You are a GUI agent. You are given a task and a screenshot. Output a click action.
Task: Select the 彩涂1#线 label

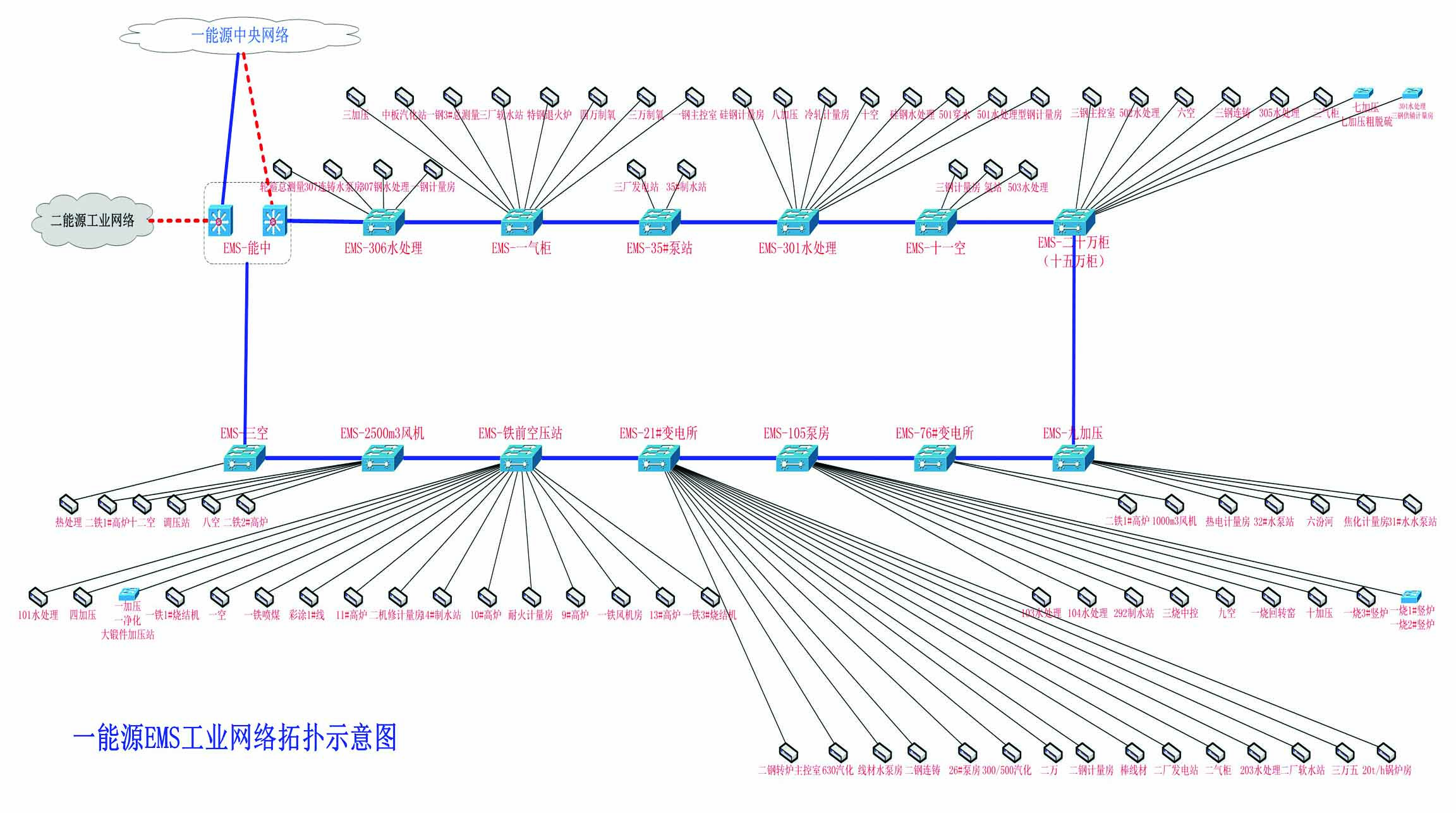pyautogui.click(x=306, y=614)
